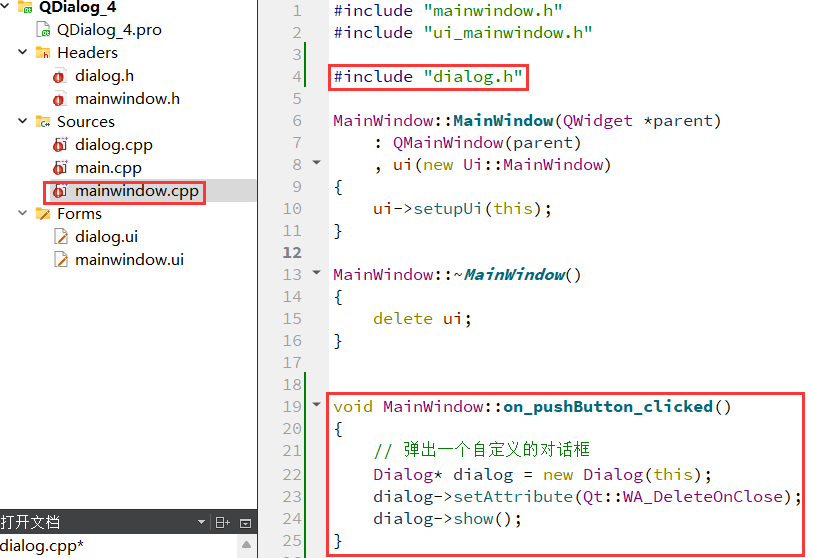This screenshot has width=813, height=558.
Task: Click the Chinese comment on line 21
Action: tap(482, 450)
